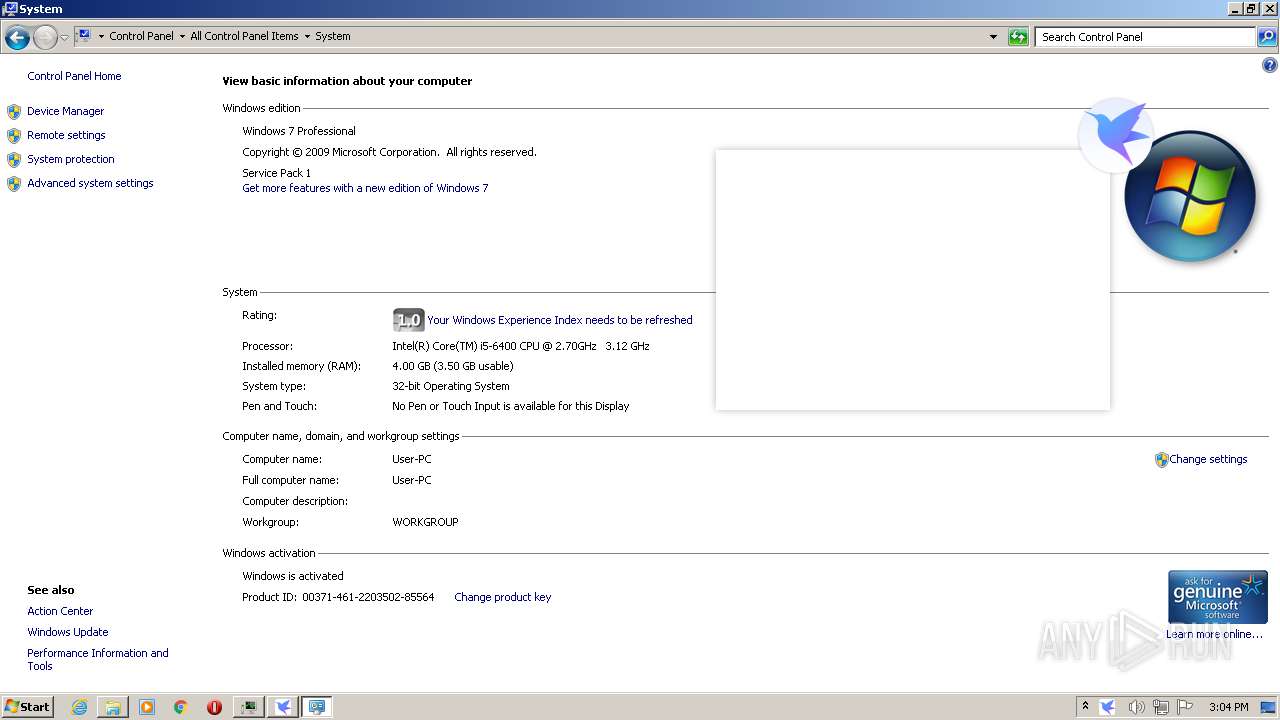1280x720 pixels.
Task: Click the blue bird tray icon
Action: click(1108, 707)
